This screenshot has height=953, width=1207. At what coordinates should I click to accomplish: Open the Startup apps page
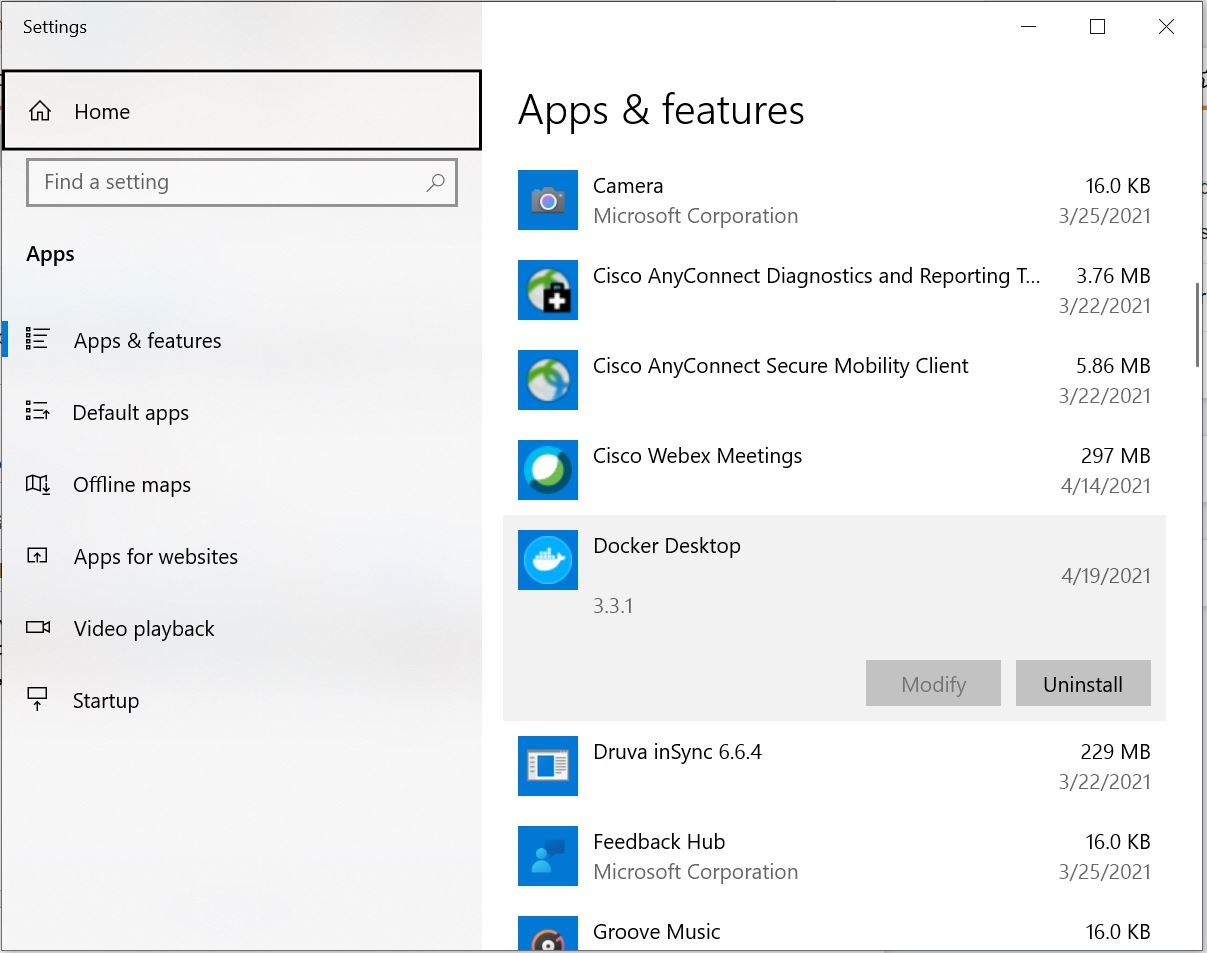coord(105,701)
